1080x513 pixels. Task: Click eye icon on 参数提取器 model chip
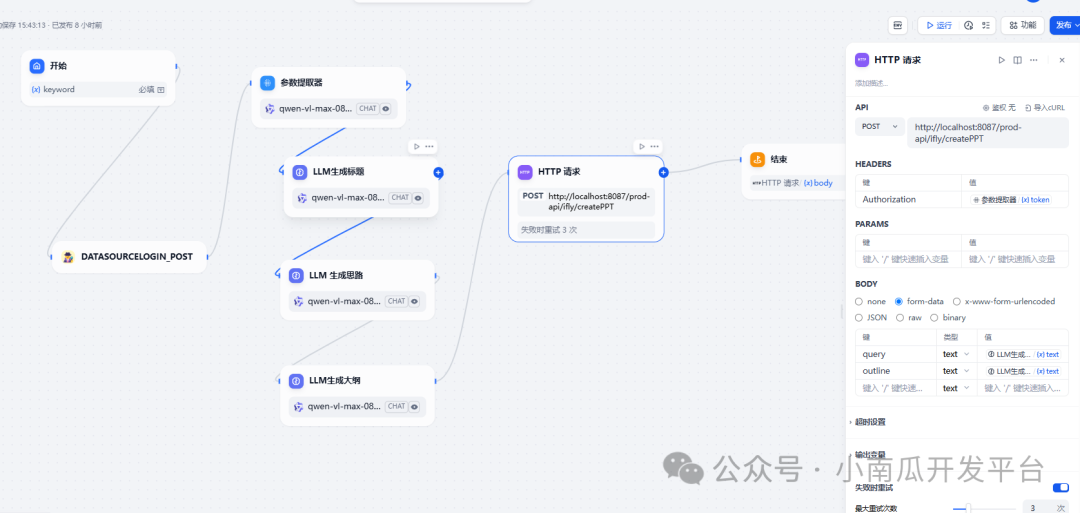coord(386,108)
